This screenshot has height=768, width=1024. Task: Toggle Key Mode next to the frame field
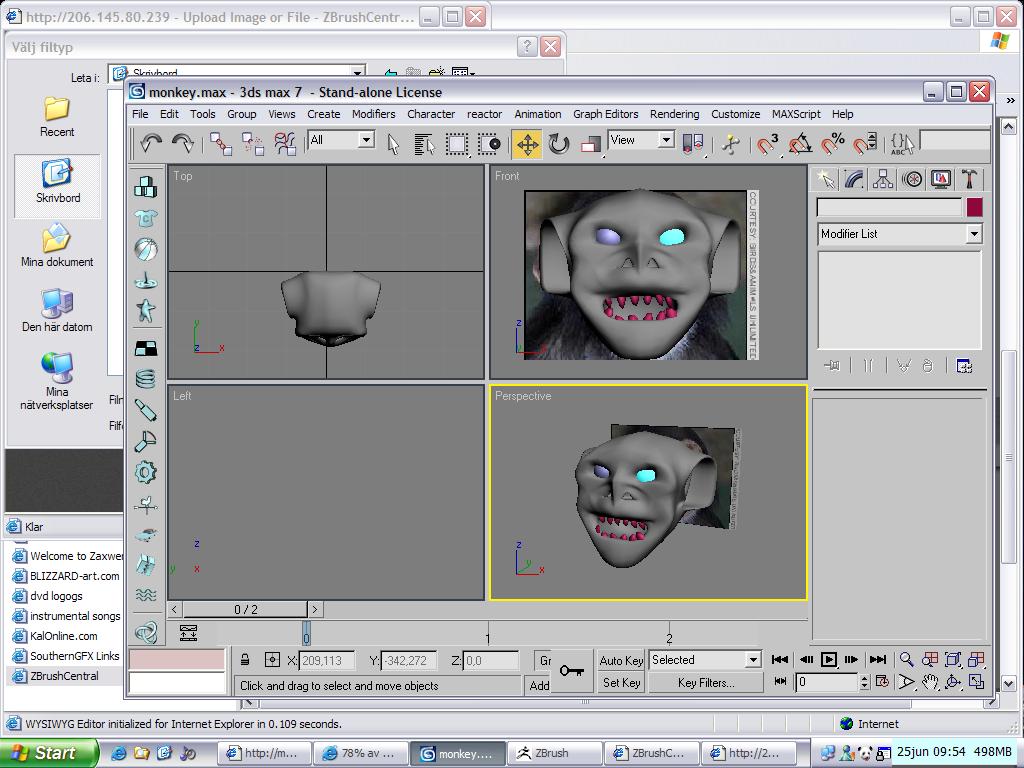780,682
